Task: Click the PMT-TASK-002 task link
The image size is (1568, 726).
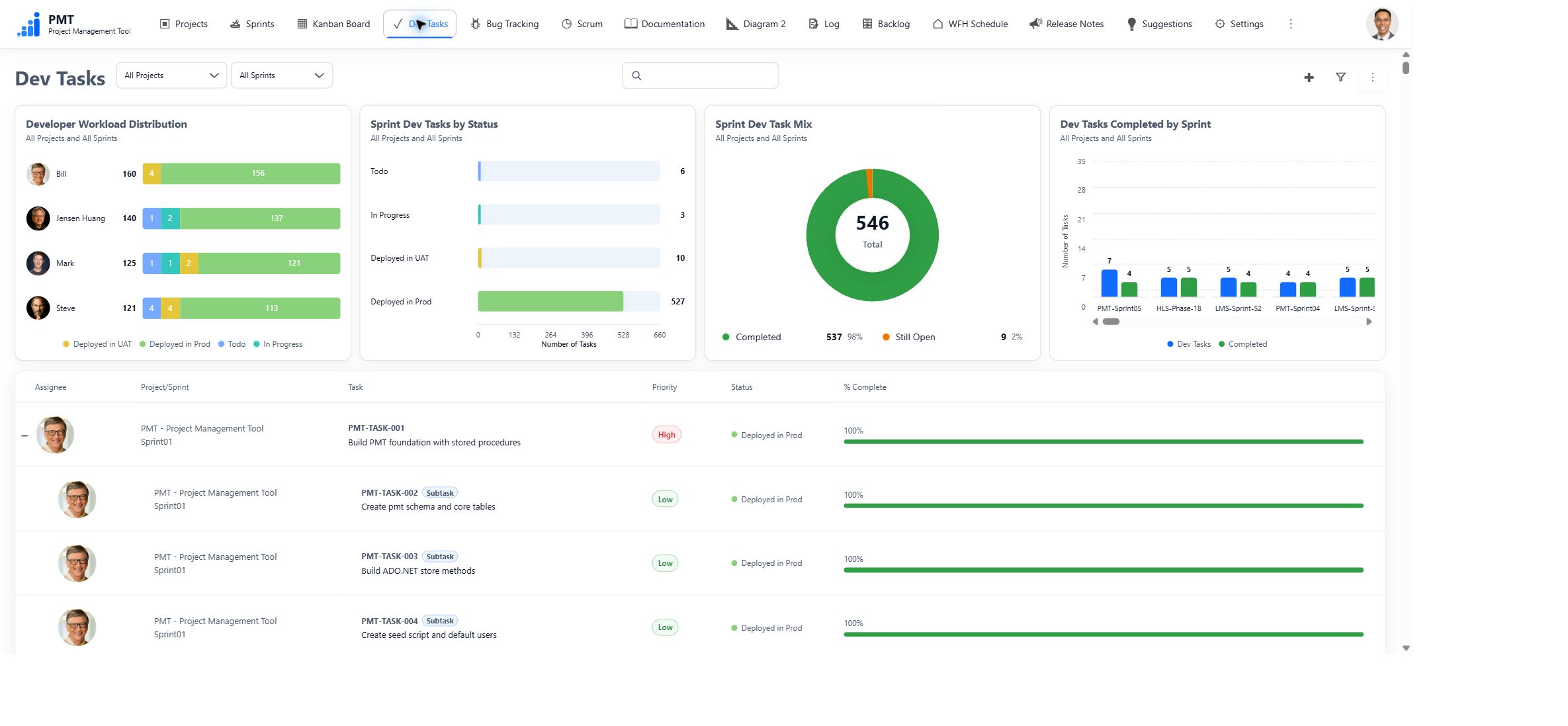Action: tap(390, 493)
